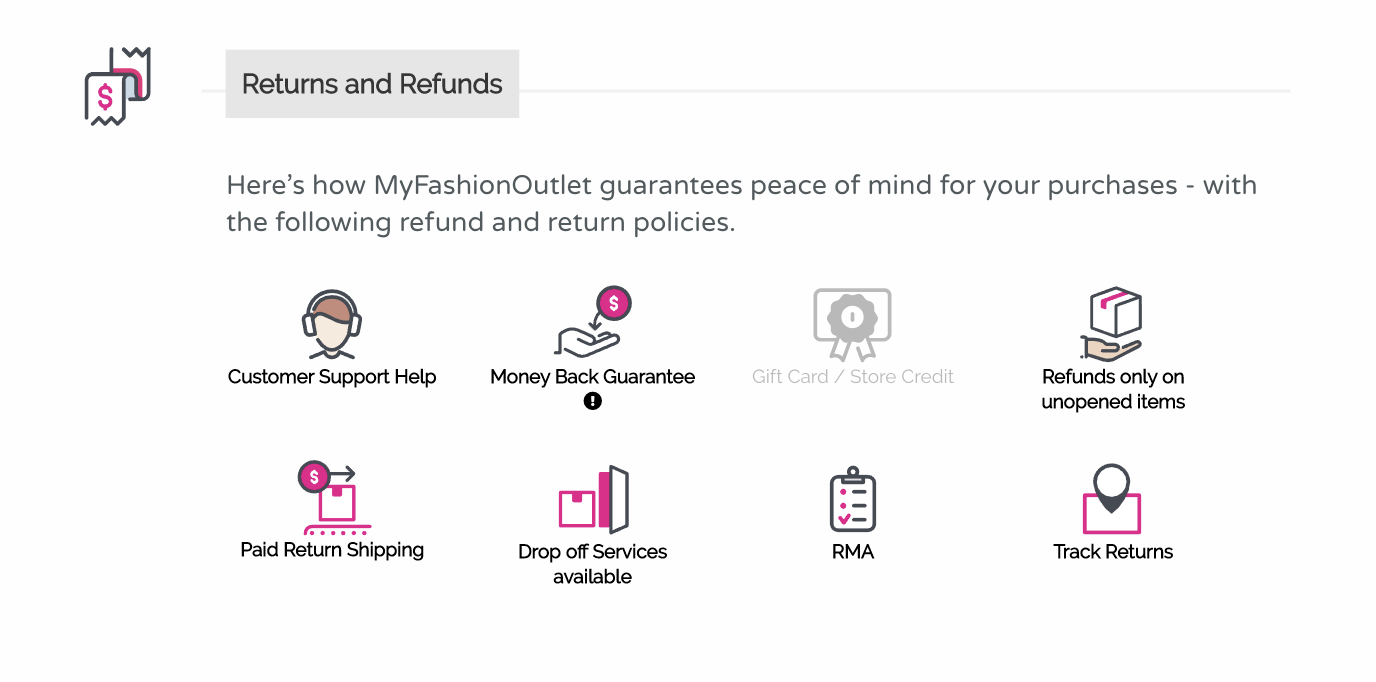The image size is (1376, 682).
Task: Click the Paid Return Shipping label
Action: (332, 550)
